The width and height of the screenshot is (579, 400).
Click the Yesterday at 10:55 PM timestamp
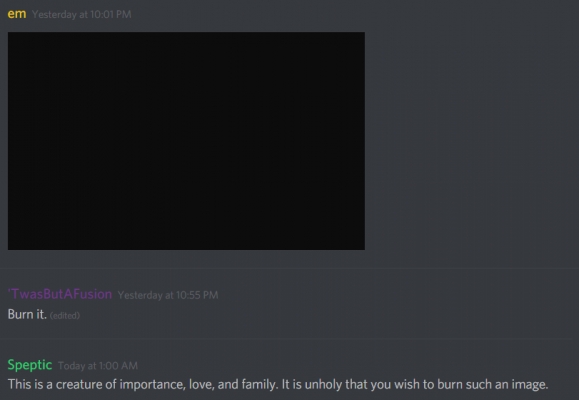168,295
